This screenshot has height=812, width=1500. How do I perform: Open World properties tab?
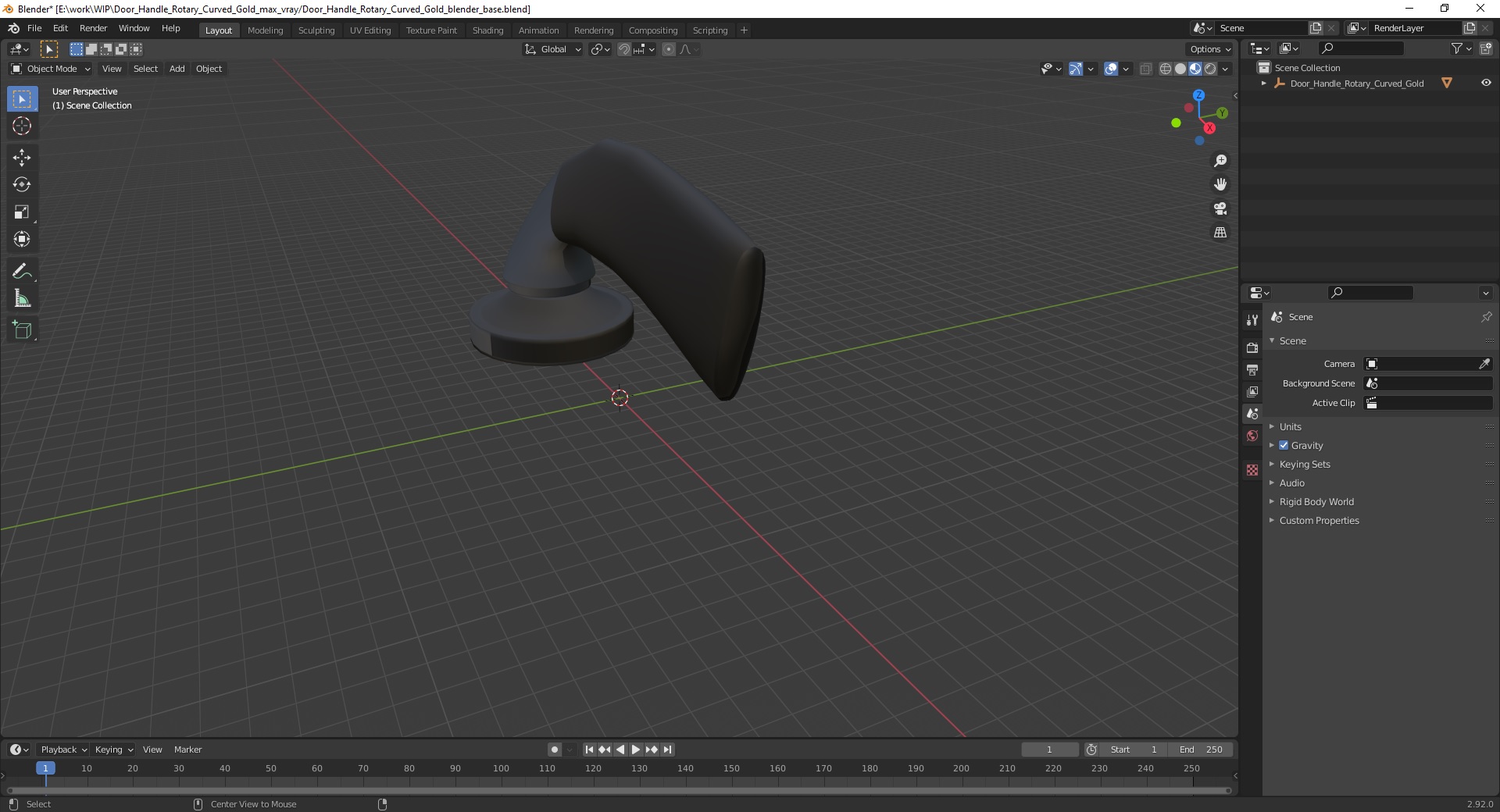[1252, 436]
